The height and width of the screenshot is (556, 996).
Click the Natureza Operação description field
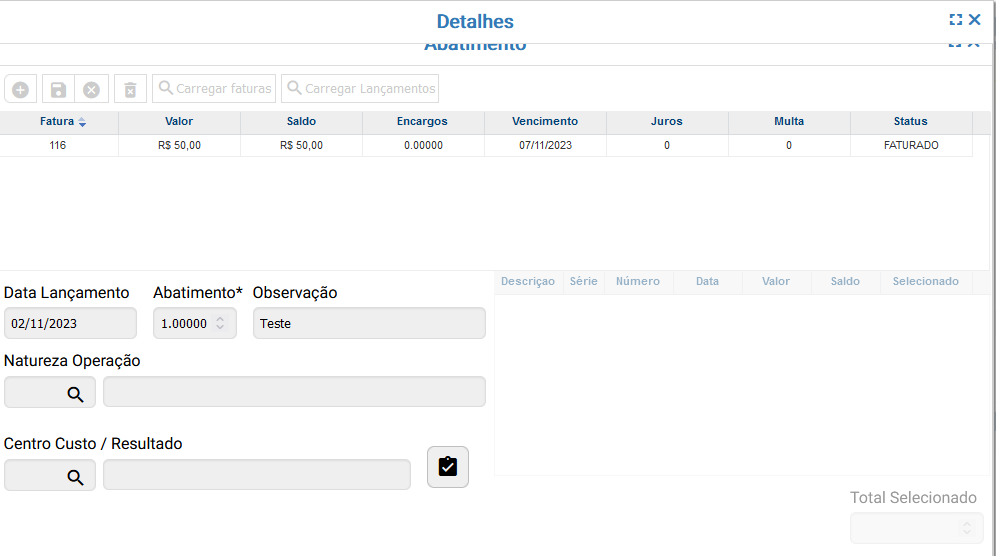(294, 393)
